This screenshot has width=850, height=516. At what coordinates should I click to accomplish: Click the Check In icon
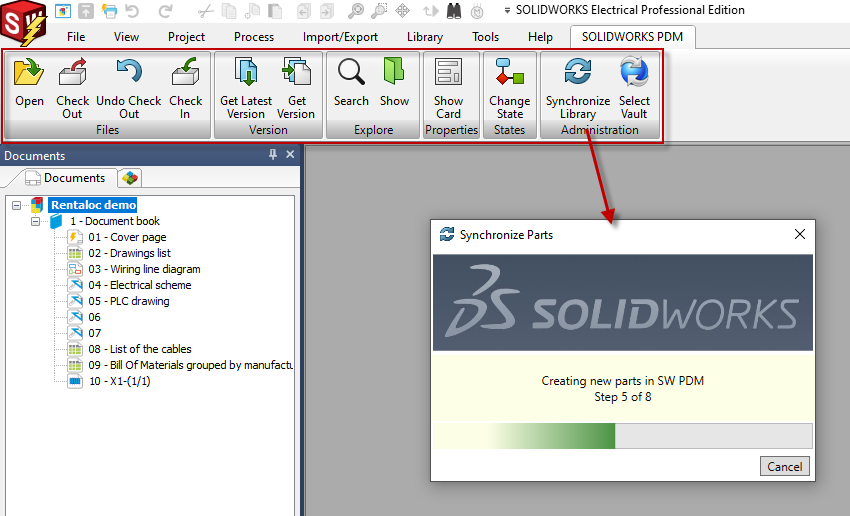pos(185,73)
